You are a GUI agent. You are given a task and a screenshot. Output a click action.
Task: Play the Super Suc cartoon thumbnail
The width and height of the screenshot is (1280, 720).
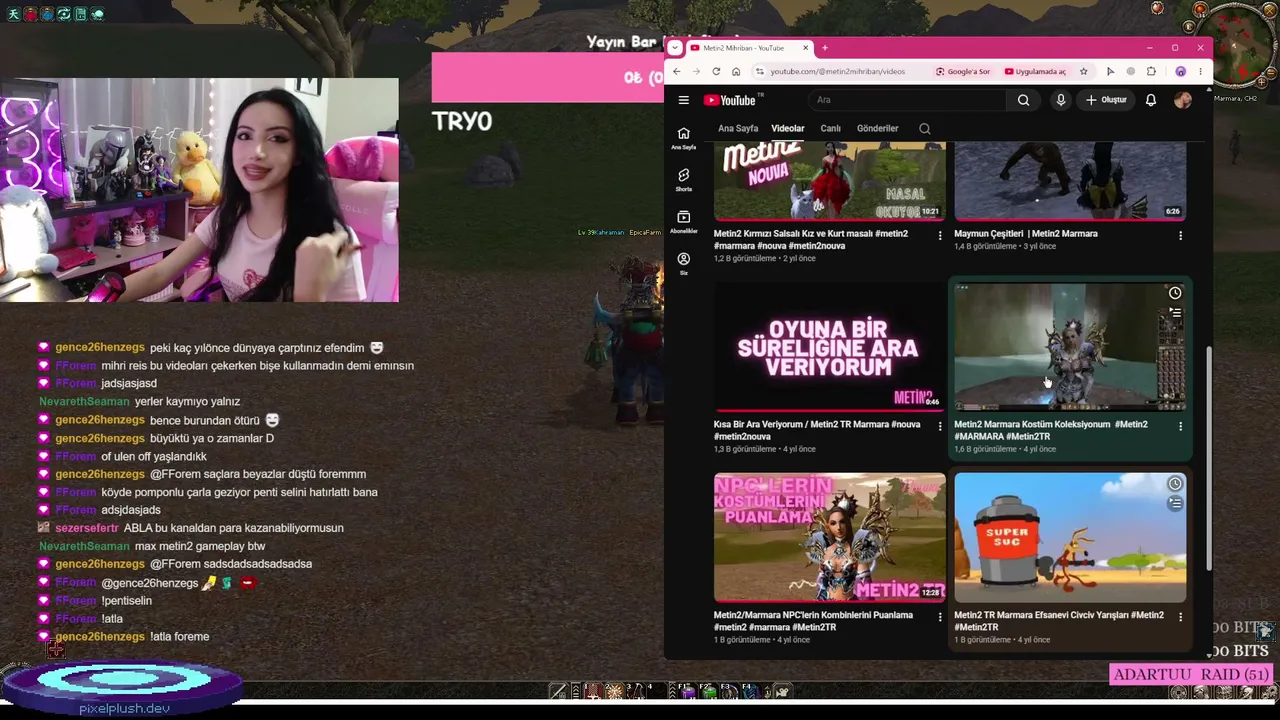pyautogui.click(x=1070, y=537)
